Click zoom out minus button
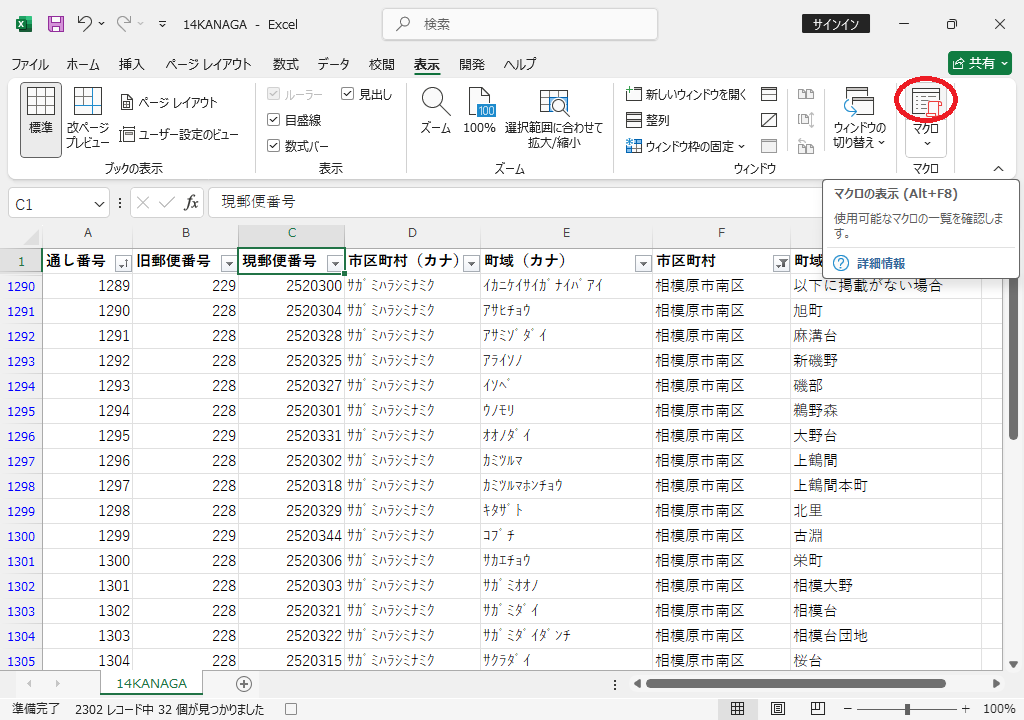This screenshot has height=720, width=1024. [848, 709]
